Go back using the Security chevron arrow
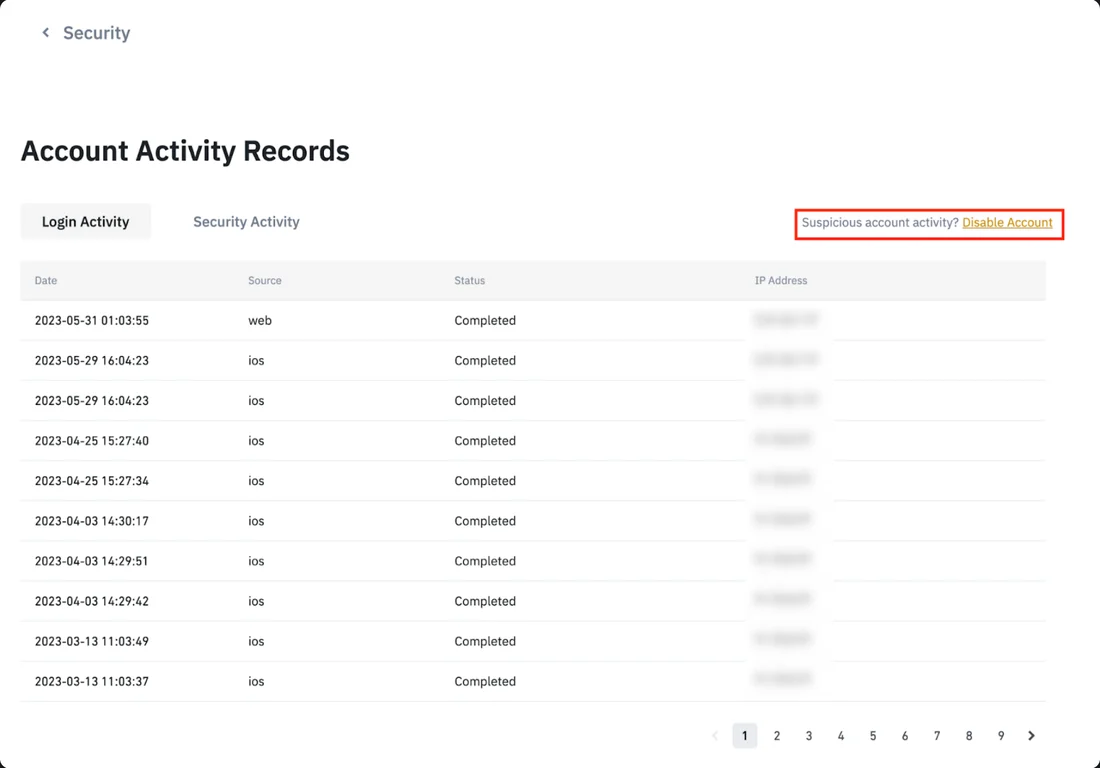The height and width of the screenshot is (768, 1100). pyautogui.click(x=46, y=32)
